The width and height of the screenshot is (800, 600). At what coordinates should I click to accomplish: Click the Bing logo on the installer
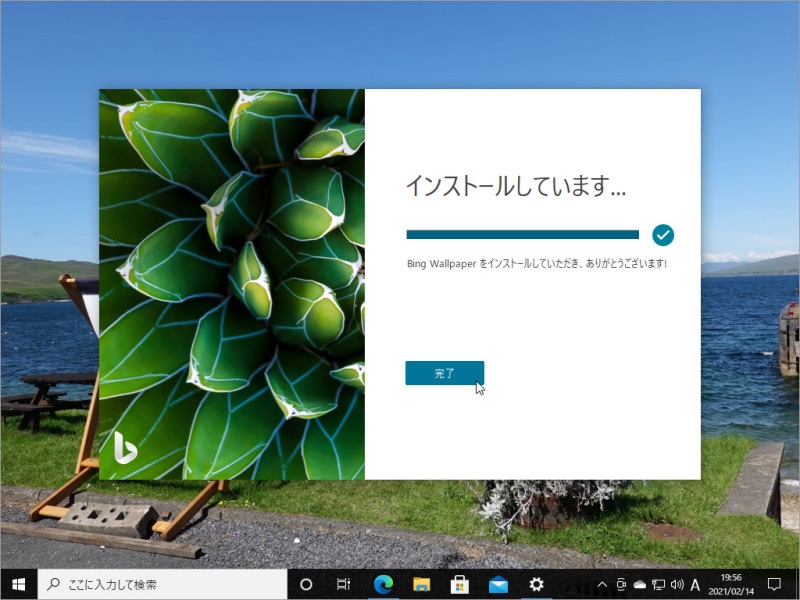point(123,449)
